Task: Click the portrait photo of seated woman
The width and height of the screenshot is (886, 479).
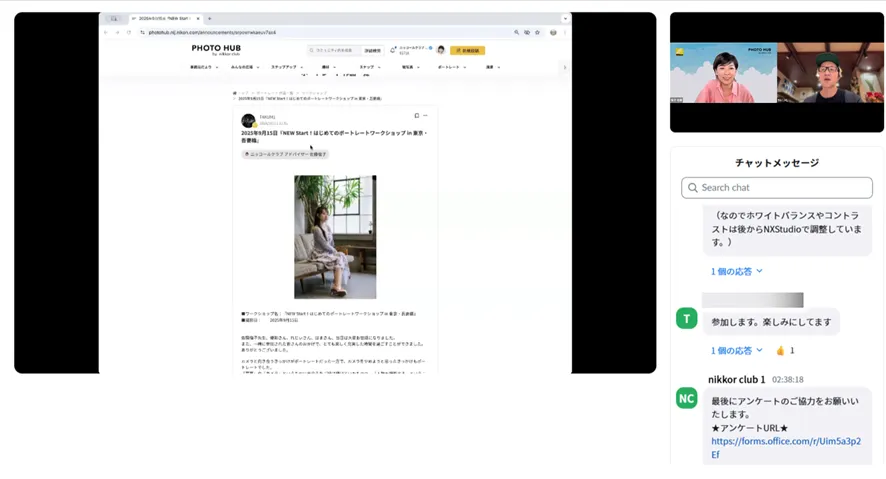Action: pos(335,236)
